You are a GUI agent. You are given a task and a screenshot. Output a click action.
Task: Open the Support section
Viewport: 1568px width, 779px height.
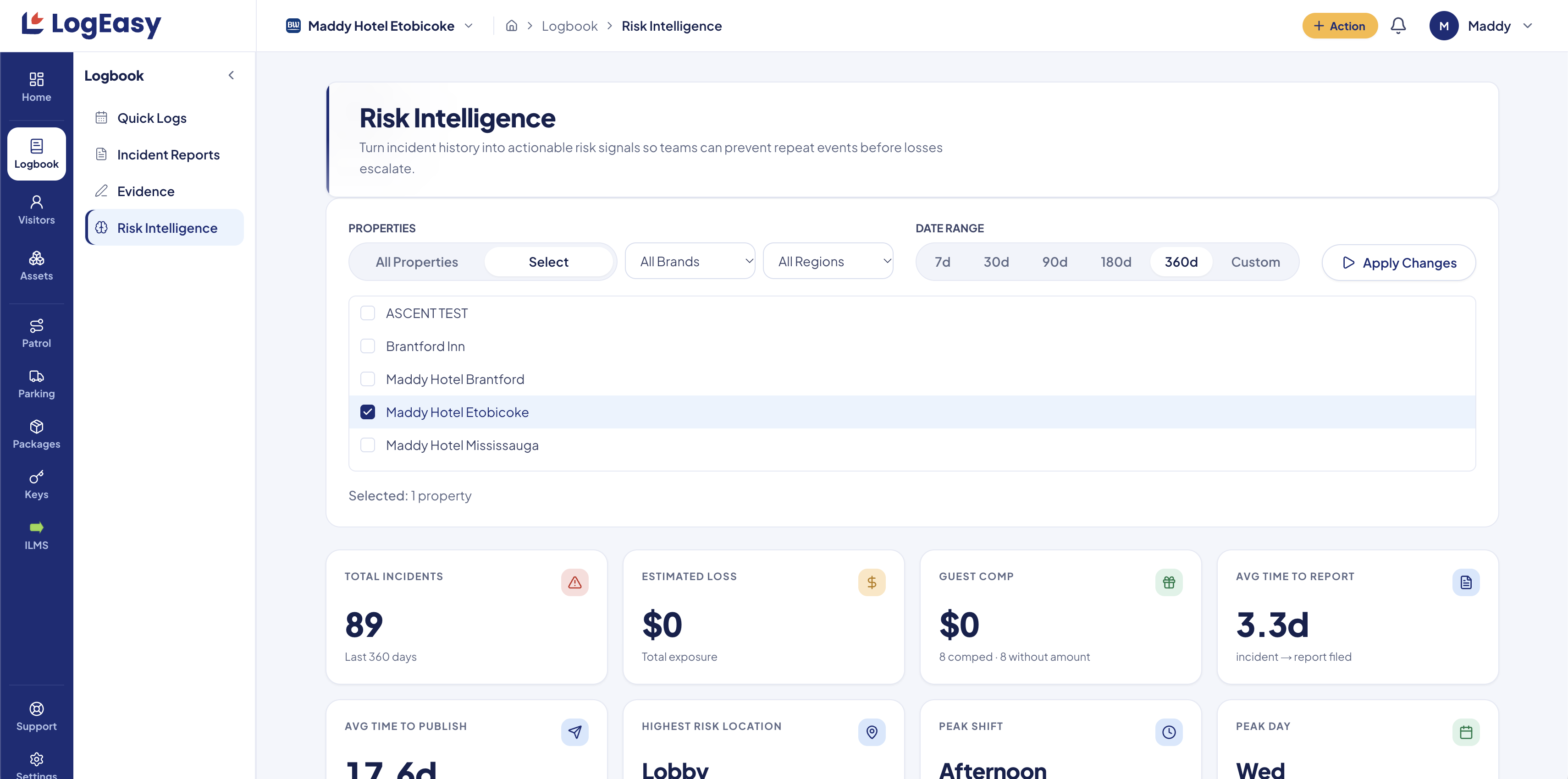coord(37,716)
